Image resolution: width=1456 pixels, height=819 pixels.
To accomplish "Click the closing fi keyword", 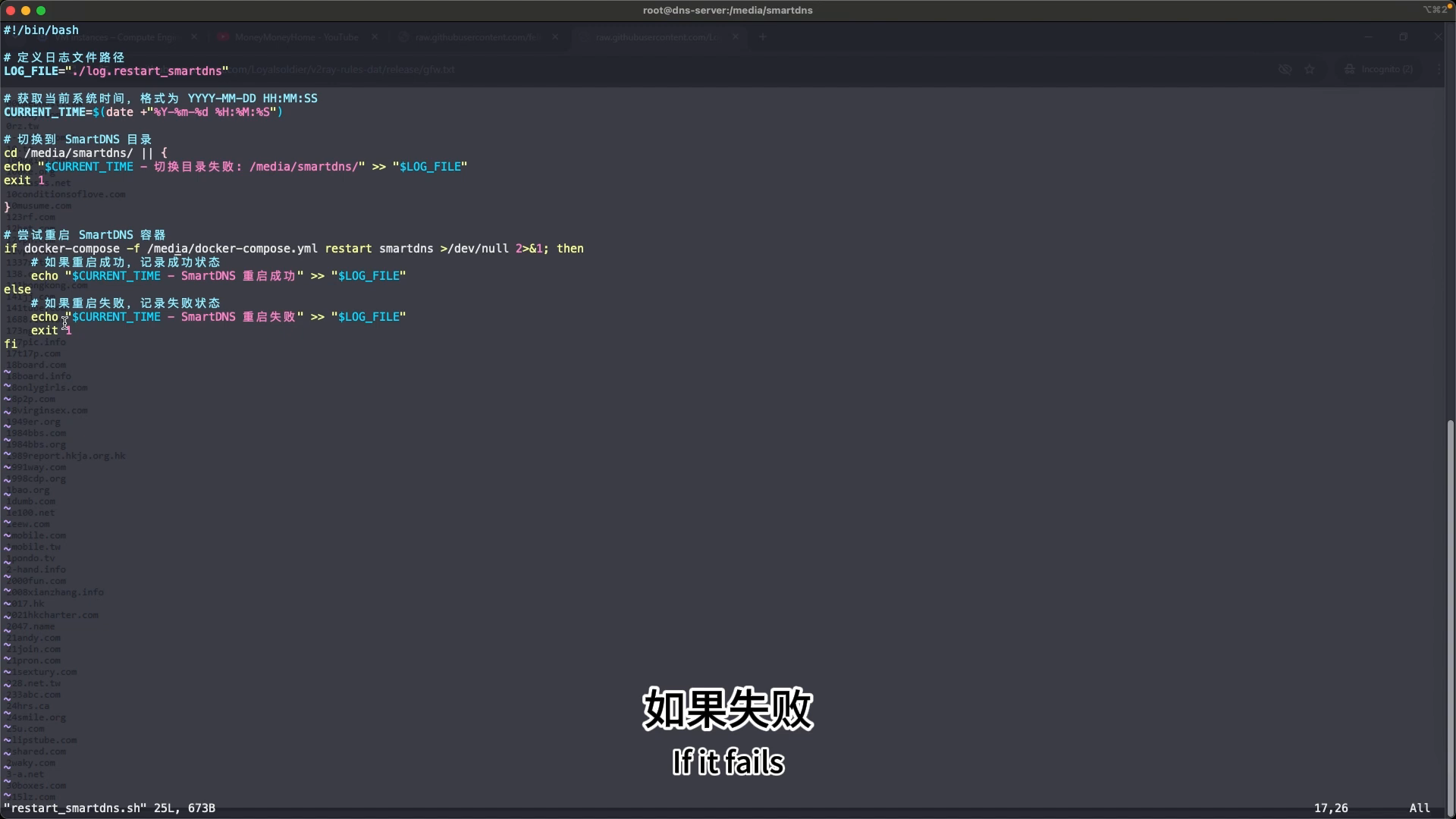I will point(11,344).
